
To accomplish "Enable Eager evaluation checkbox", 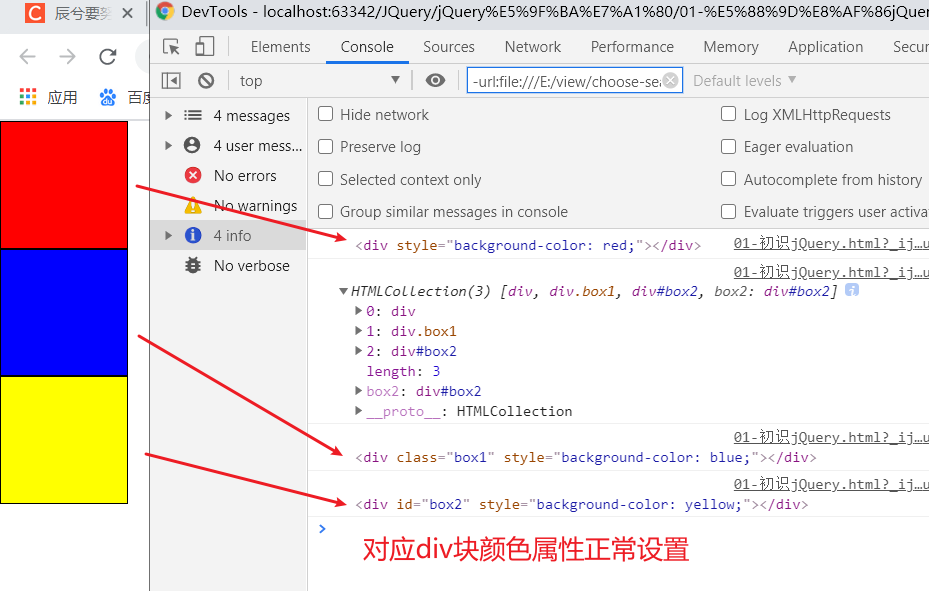I will (x=728, y=146).
